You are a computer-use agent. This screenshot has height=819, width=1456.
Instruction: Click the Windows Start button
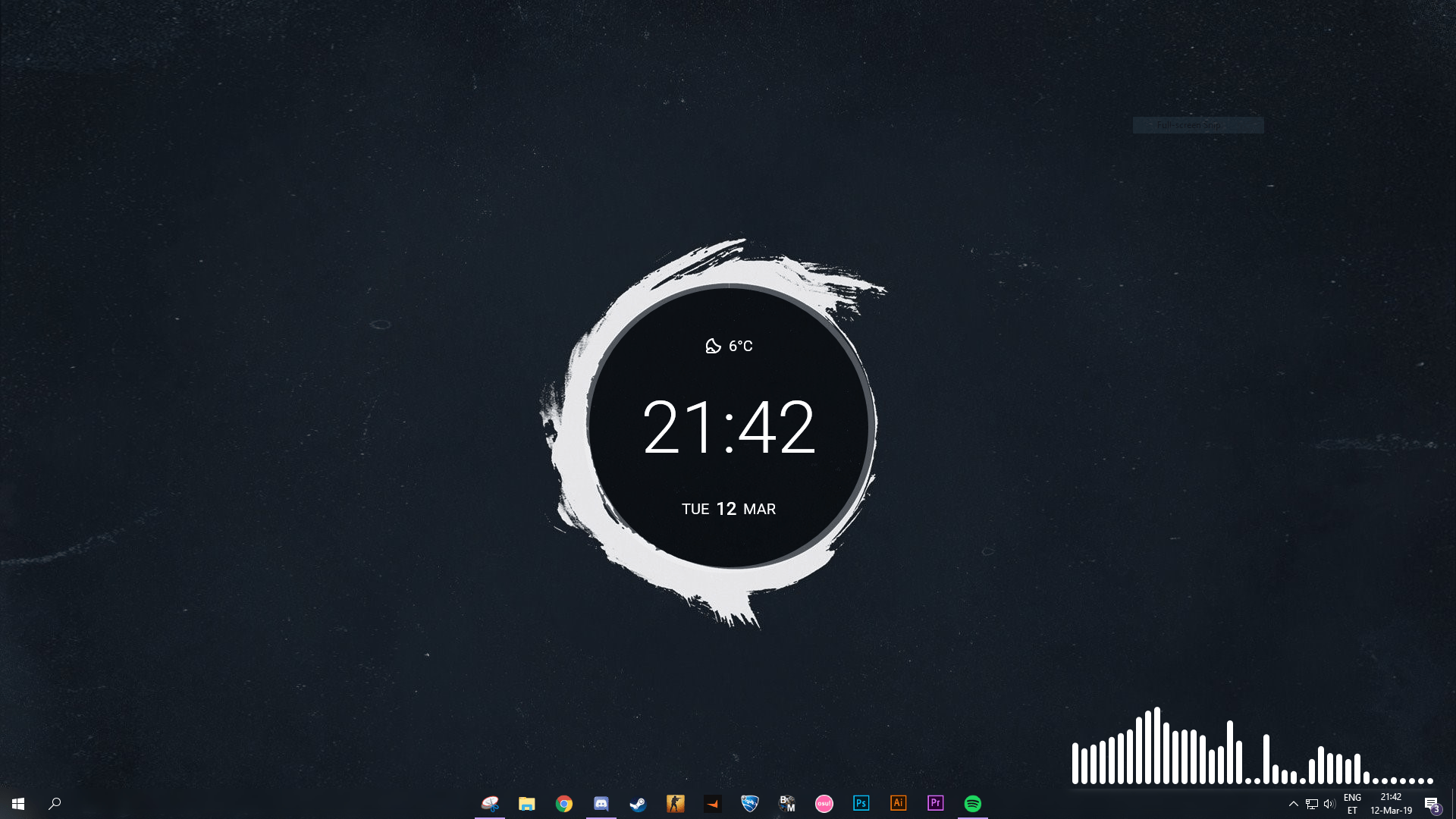[18, 803]
